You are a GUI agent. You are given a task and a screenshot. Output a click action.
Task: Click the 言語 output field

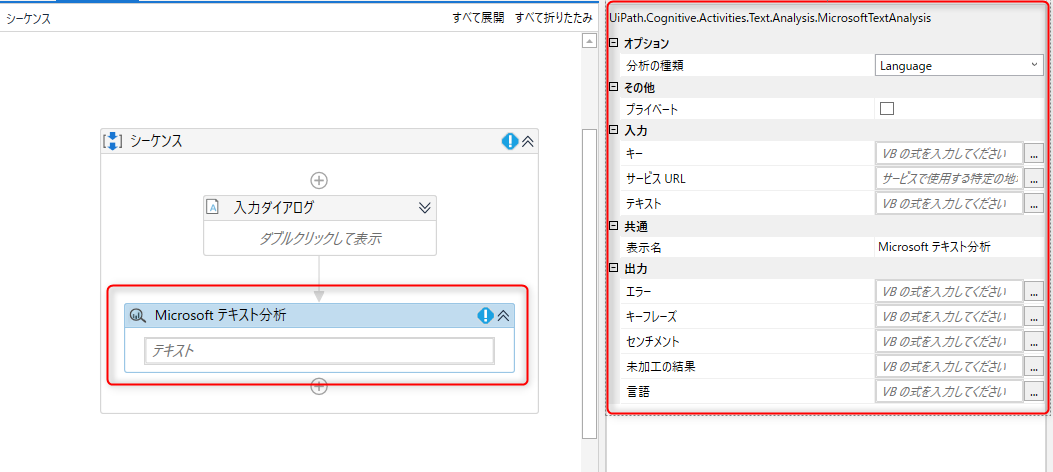pos(950,391)
